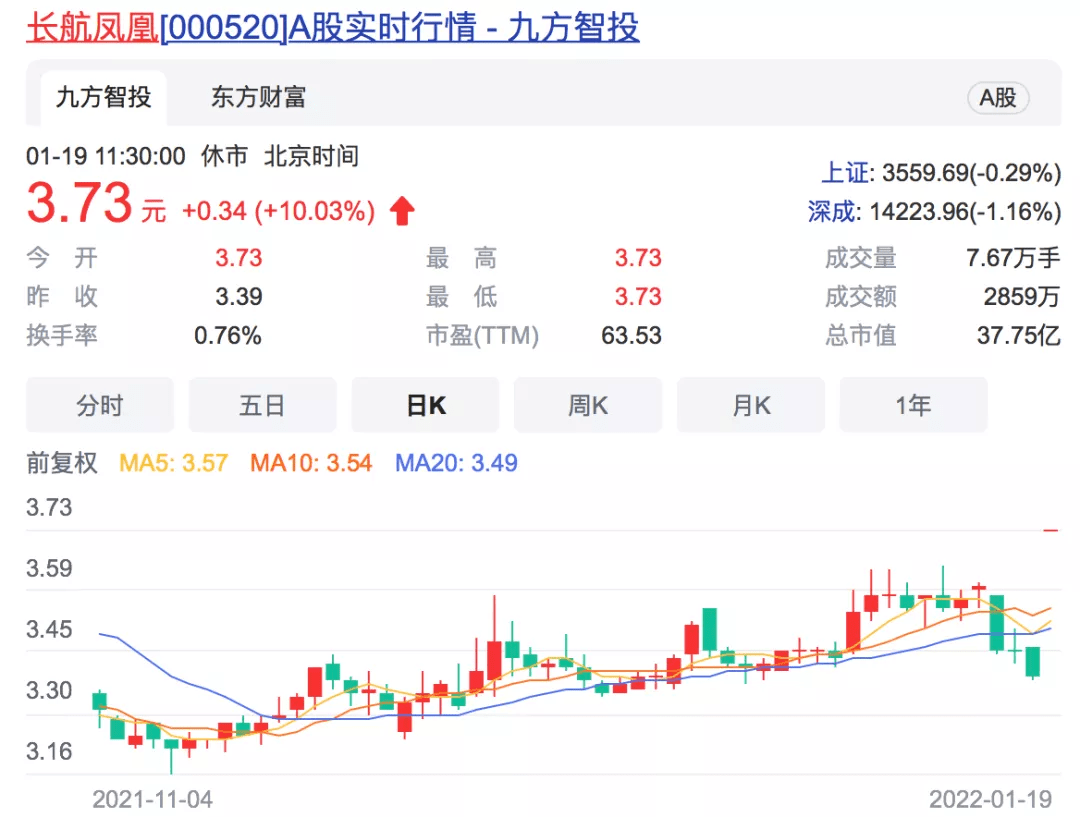
Task: Open the 长航凤凰 real-time quote title link
Action: [332, 27]
